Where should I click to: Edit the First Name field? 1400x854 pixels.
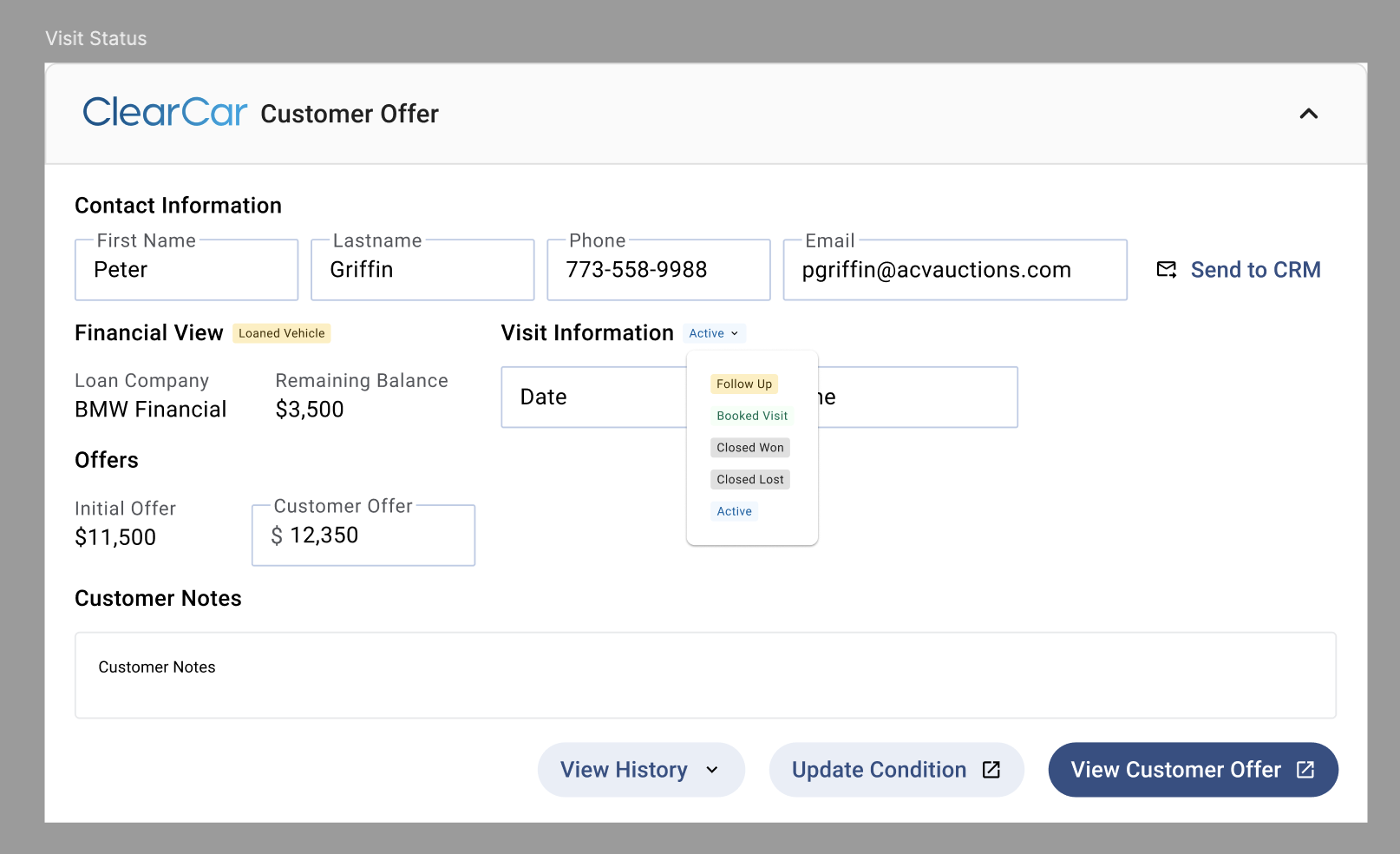tap(186, 271)
